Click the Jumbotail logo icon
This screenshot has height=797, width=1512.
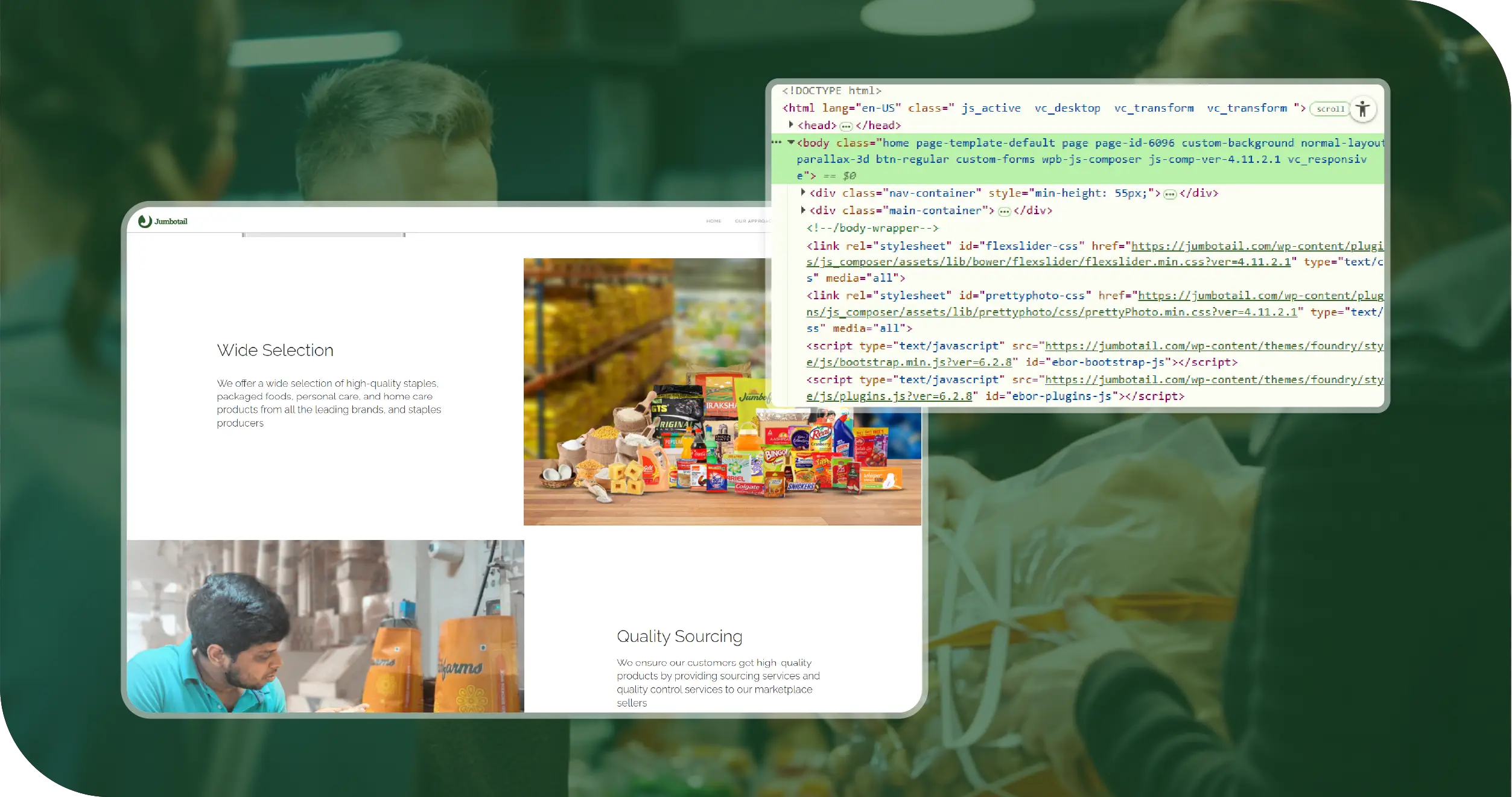(x=145, y=221)
